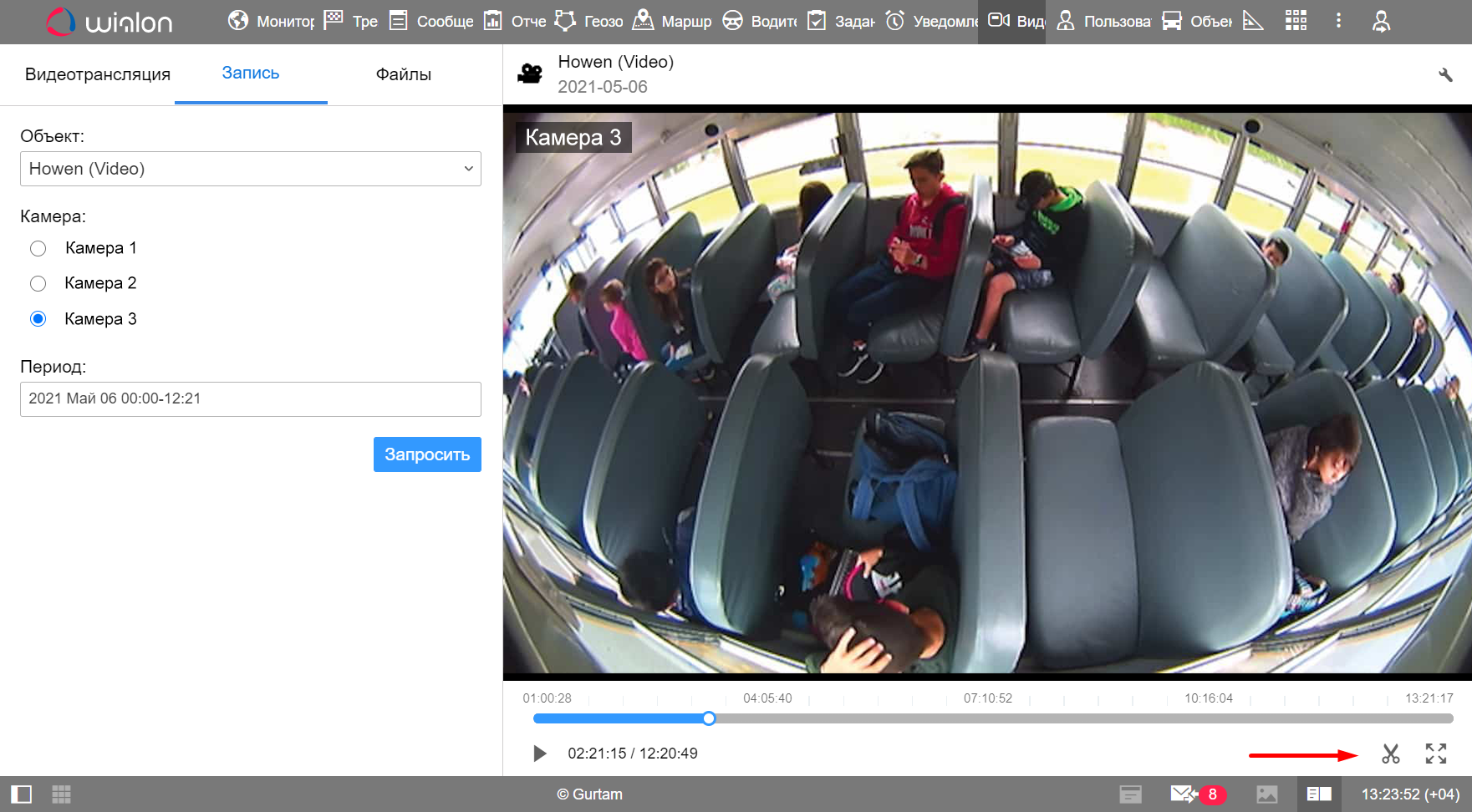Image resolution: width=1472 pixels, height=812 pixels.
Task: Enter fullscreen video mode
Action: [1435, 754]
